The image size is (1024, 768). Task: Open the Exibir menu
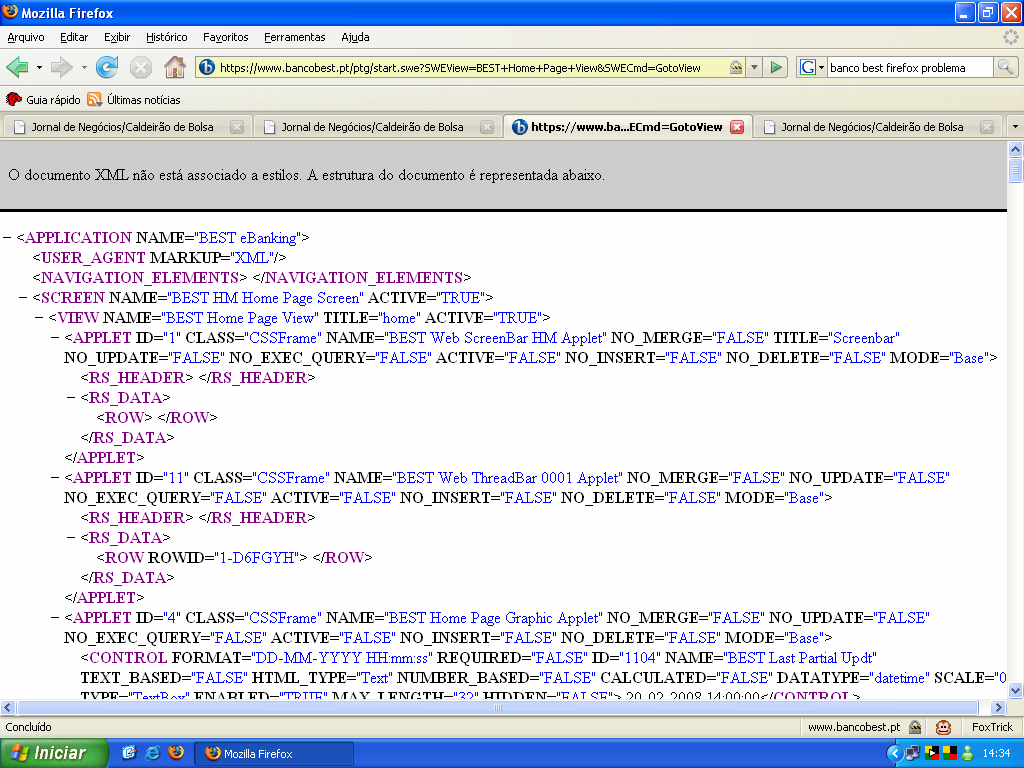click(x=117, y=37)
